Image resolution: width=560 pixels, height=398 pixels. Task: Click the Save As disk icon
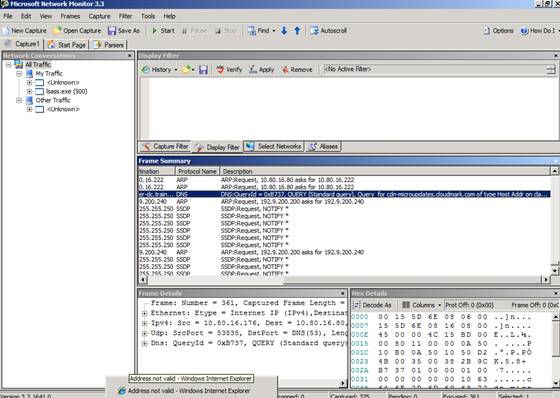pos(112,31)
